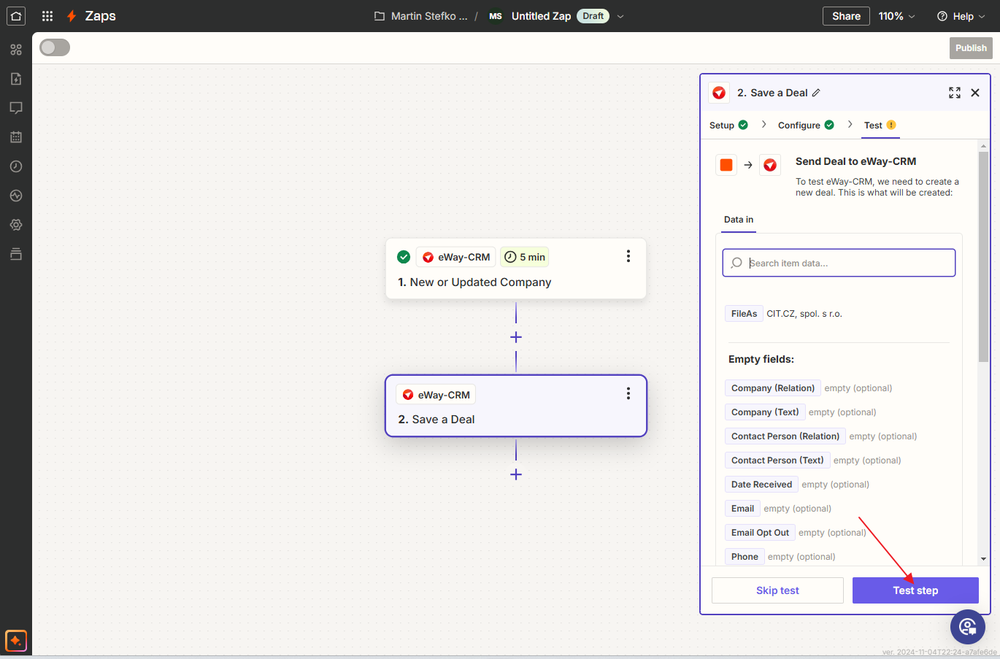Image resolution: width=1000 pixels, height=659 pixels.
Task: Click the orange Zaps lightning bolt logo
Action: click(x=71, y=16)
